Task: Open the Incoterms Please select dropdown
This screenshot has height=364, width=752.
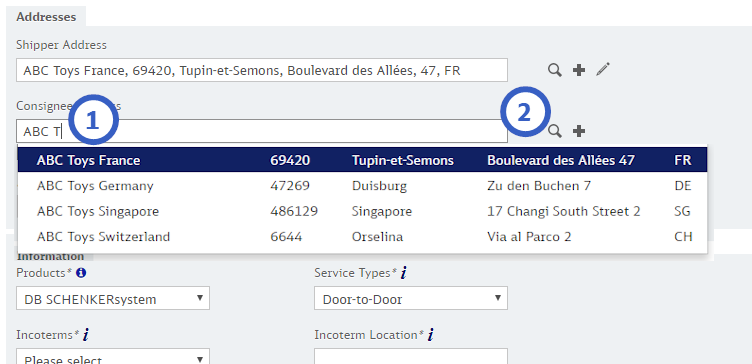Action: tap(113, 357)
